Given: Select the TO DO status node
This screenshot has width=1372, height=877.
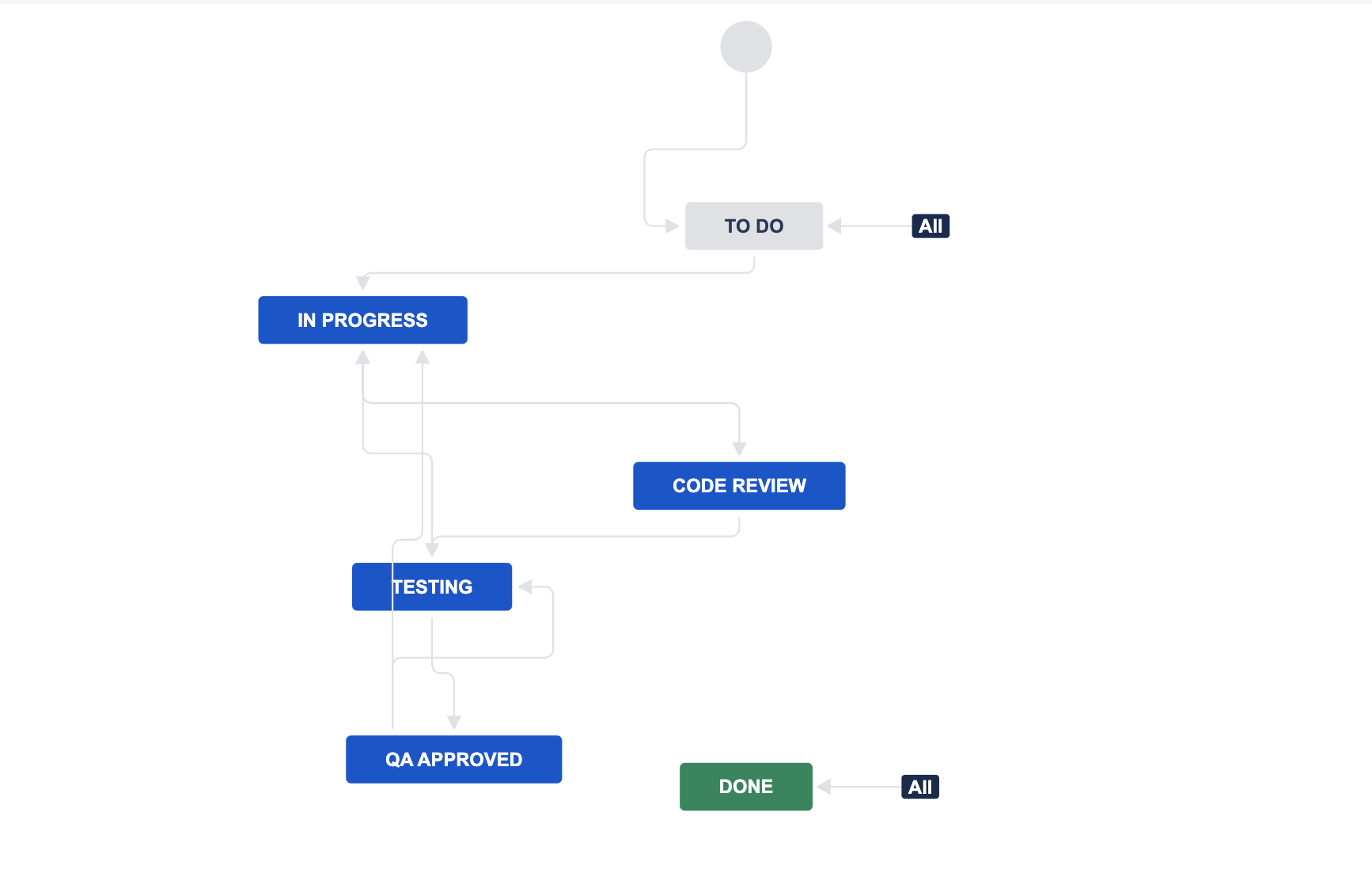Looking at the screenshot, I should coord(753,226).
